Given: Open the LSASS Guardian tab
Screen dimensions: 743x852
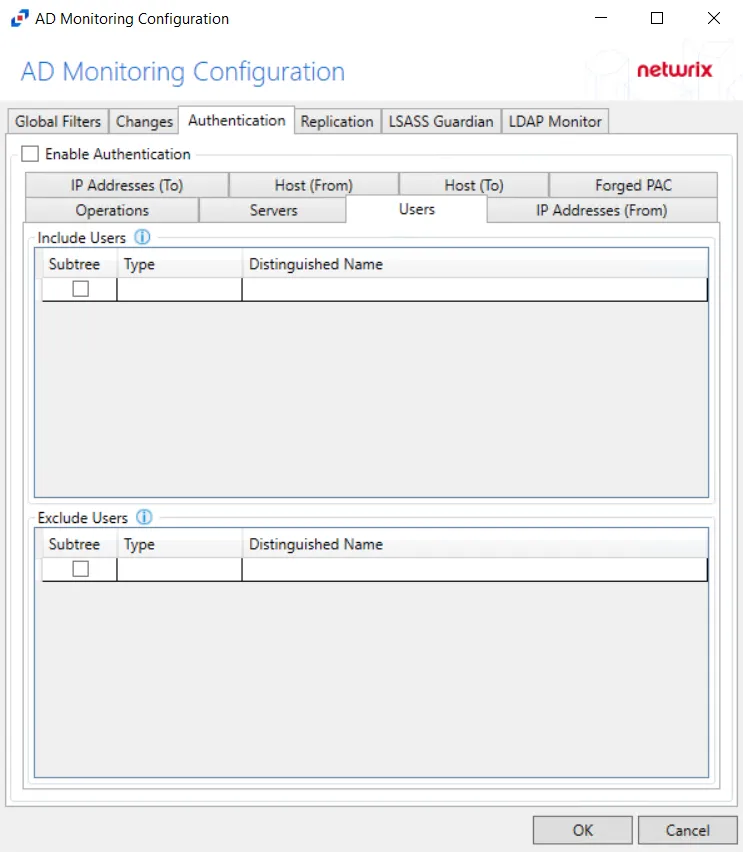Looking at the screenshot, I should click(x=441, y=121).
